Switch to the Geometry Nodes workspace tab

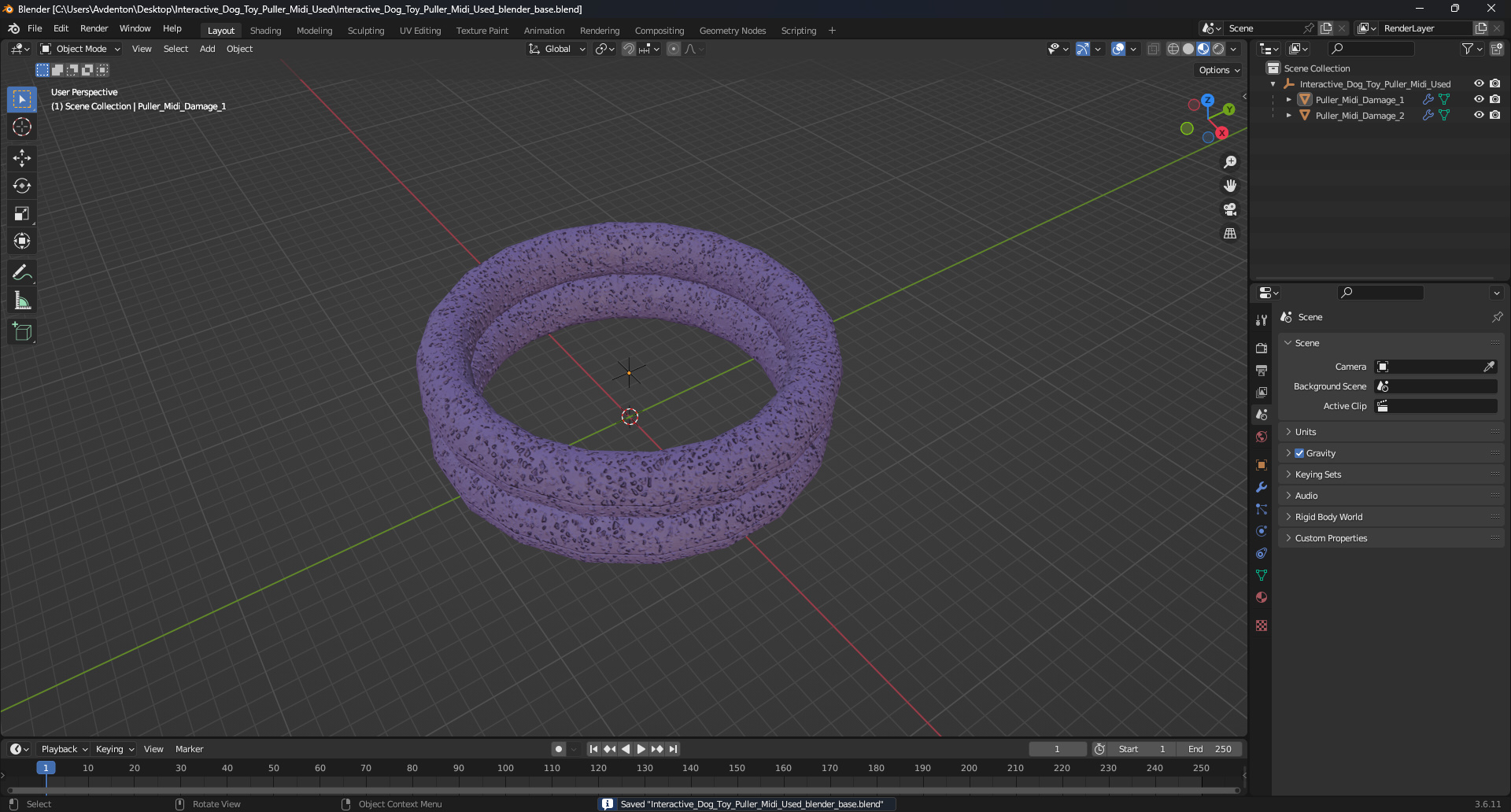733,31
